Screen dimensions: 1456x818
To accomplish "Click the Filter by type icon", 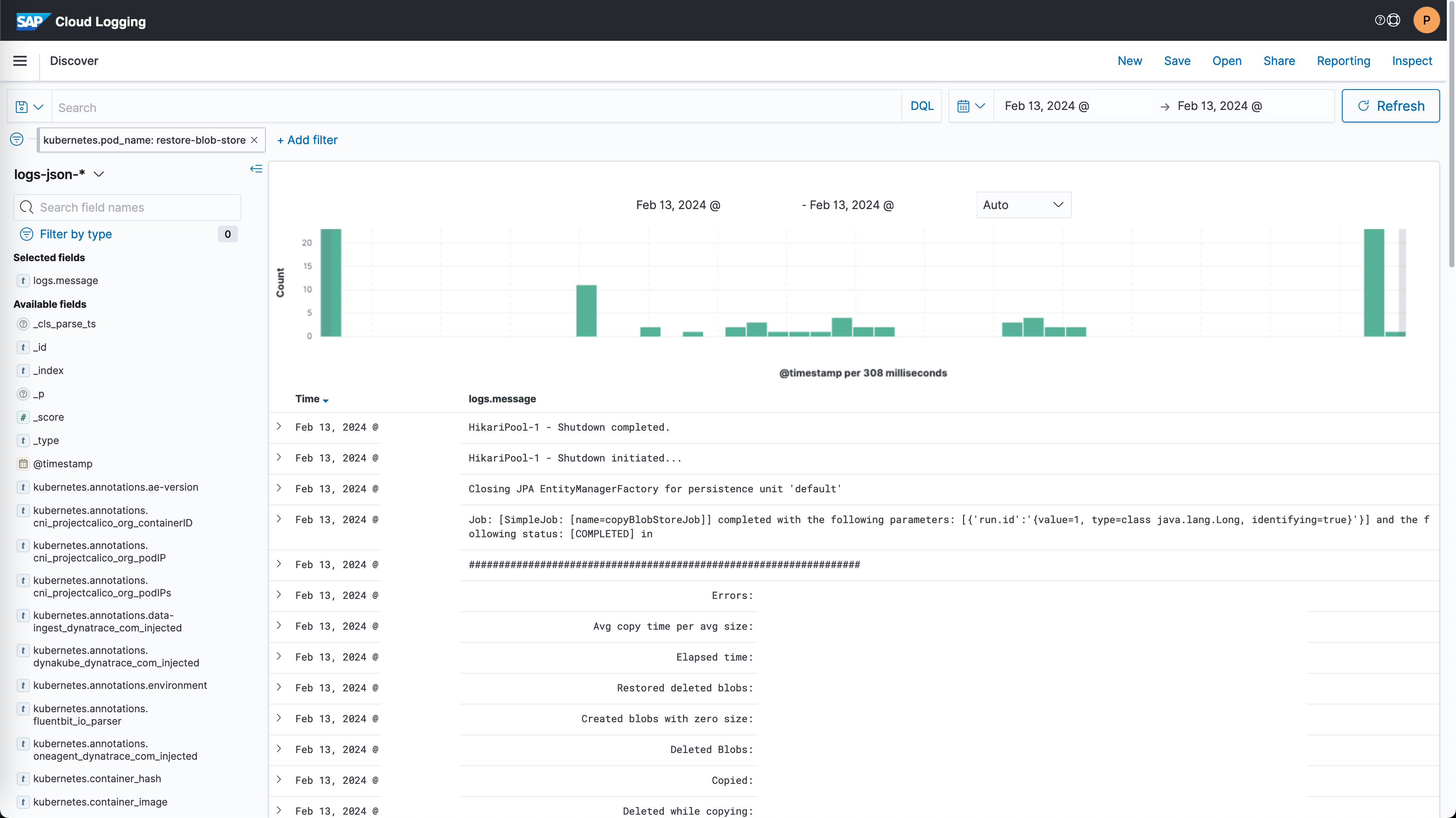I will [26, 234].
